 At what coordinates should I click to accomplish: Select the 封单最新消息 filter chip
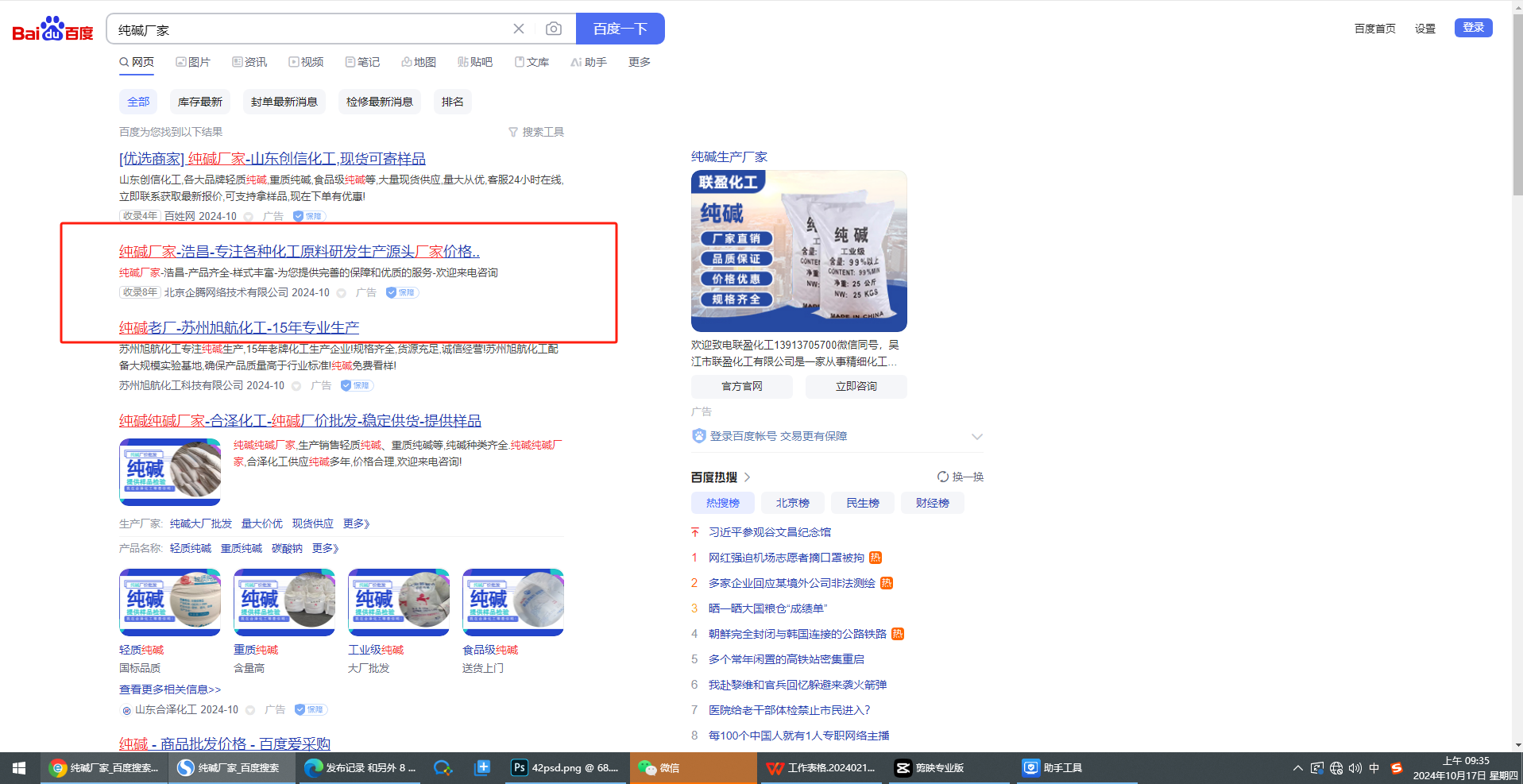point(284,102)
